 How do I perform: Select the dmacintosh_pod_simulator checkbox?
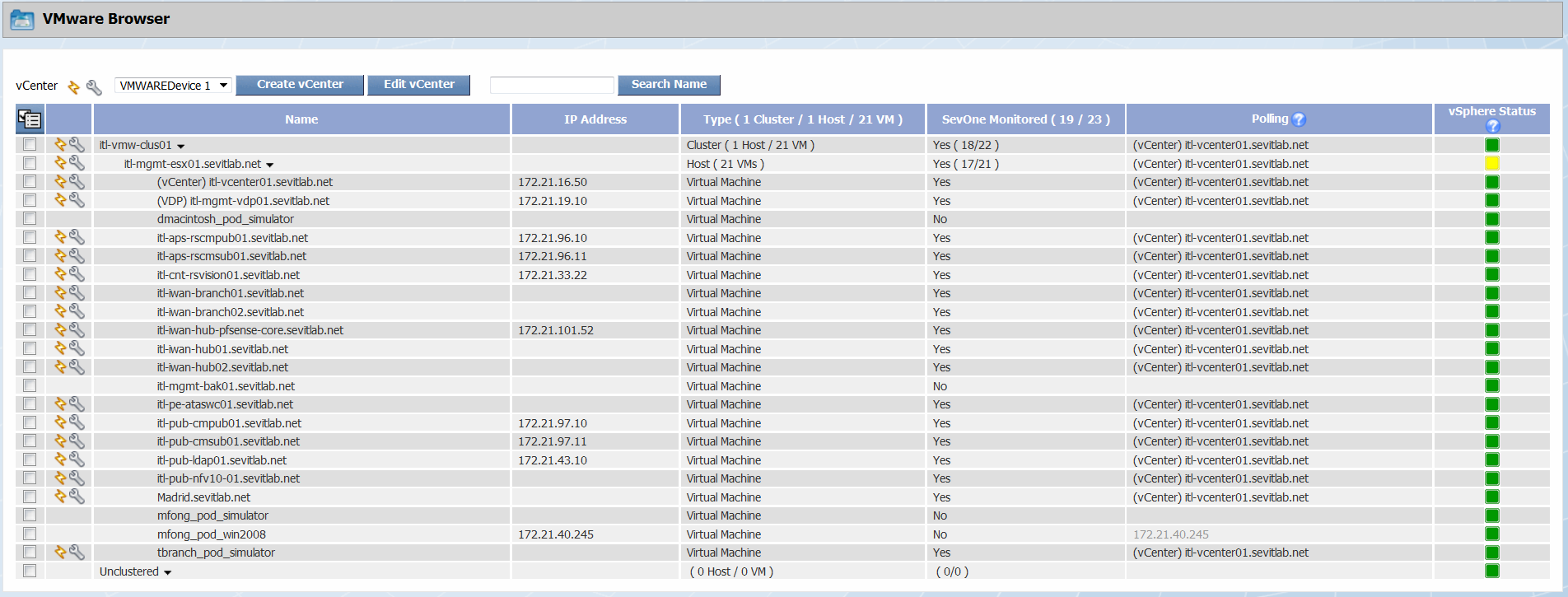[x=30, y=218]
